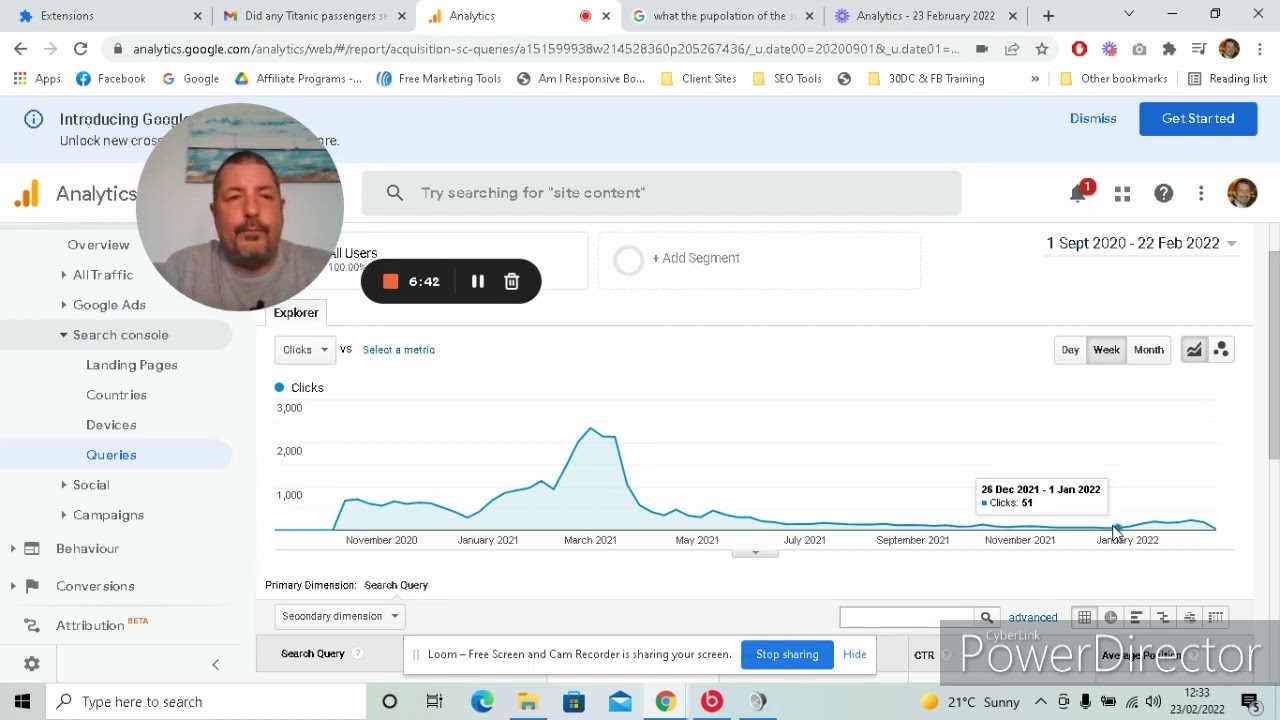The width and height of the screenshot is (1280, 720).
Task: Open the Landing Pages report
Action: [132, 365]
